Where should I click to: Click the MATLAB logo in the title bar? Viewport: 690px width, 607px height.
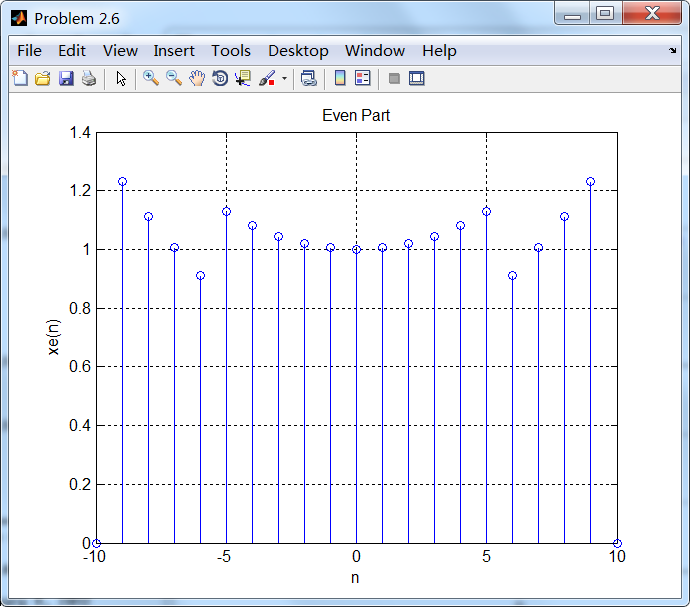(x=19, y=18)
